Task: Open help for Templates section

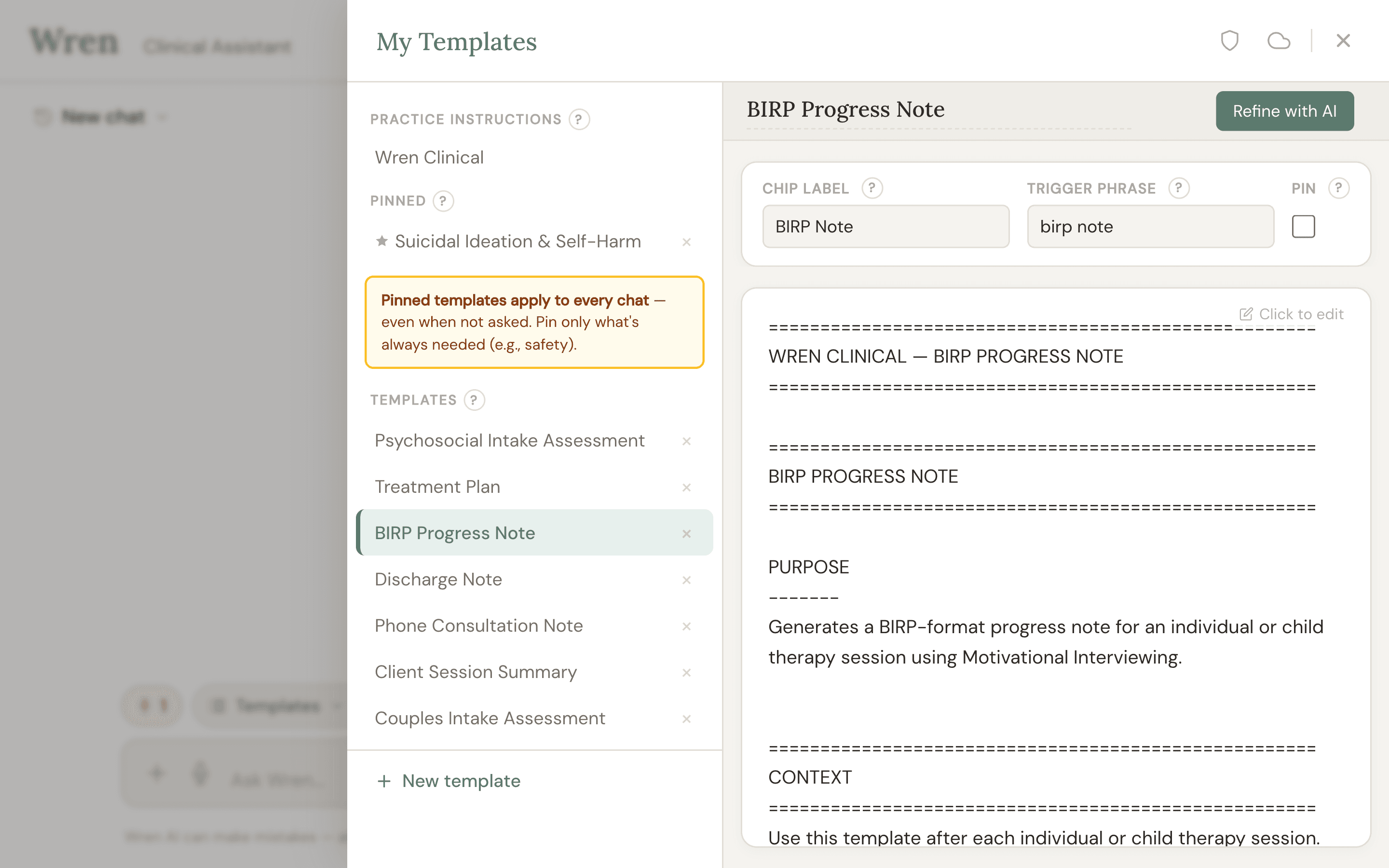Action: point(474,400)
